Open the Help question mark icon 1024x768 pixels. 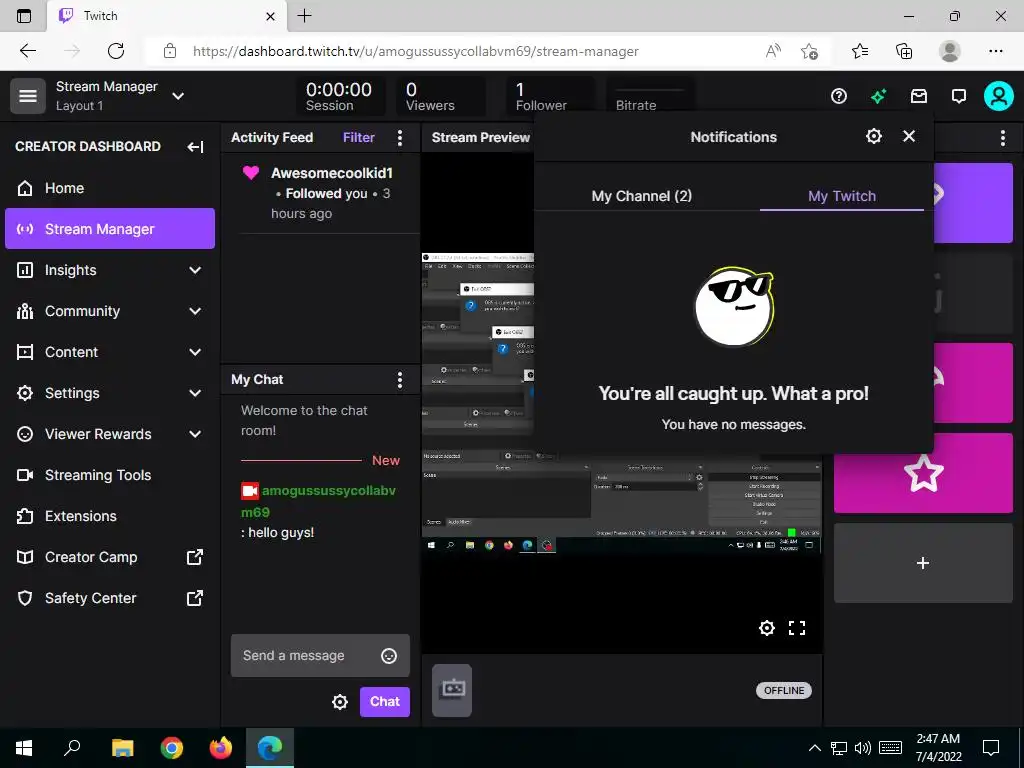pyautogui.click(x=839, y=97)
